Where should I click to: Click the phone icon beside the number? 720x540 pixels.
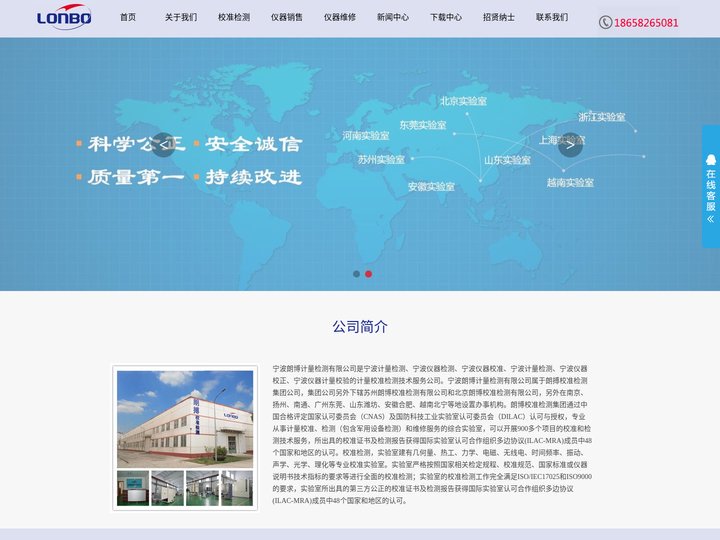coord(605,22)
